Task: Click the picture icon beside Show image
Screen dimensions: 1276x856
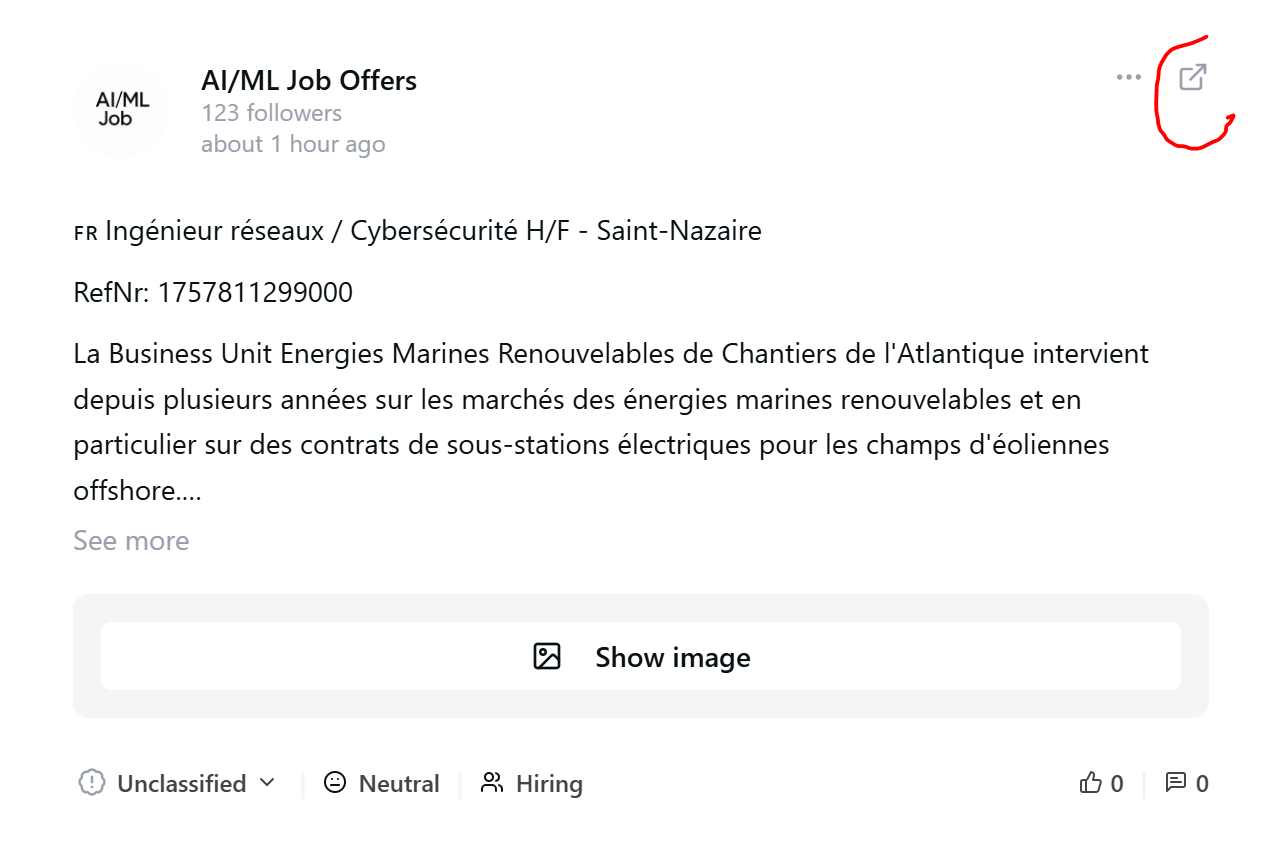Action: point(547,656)
